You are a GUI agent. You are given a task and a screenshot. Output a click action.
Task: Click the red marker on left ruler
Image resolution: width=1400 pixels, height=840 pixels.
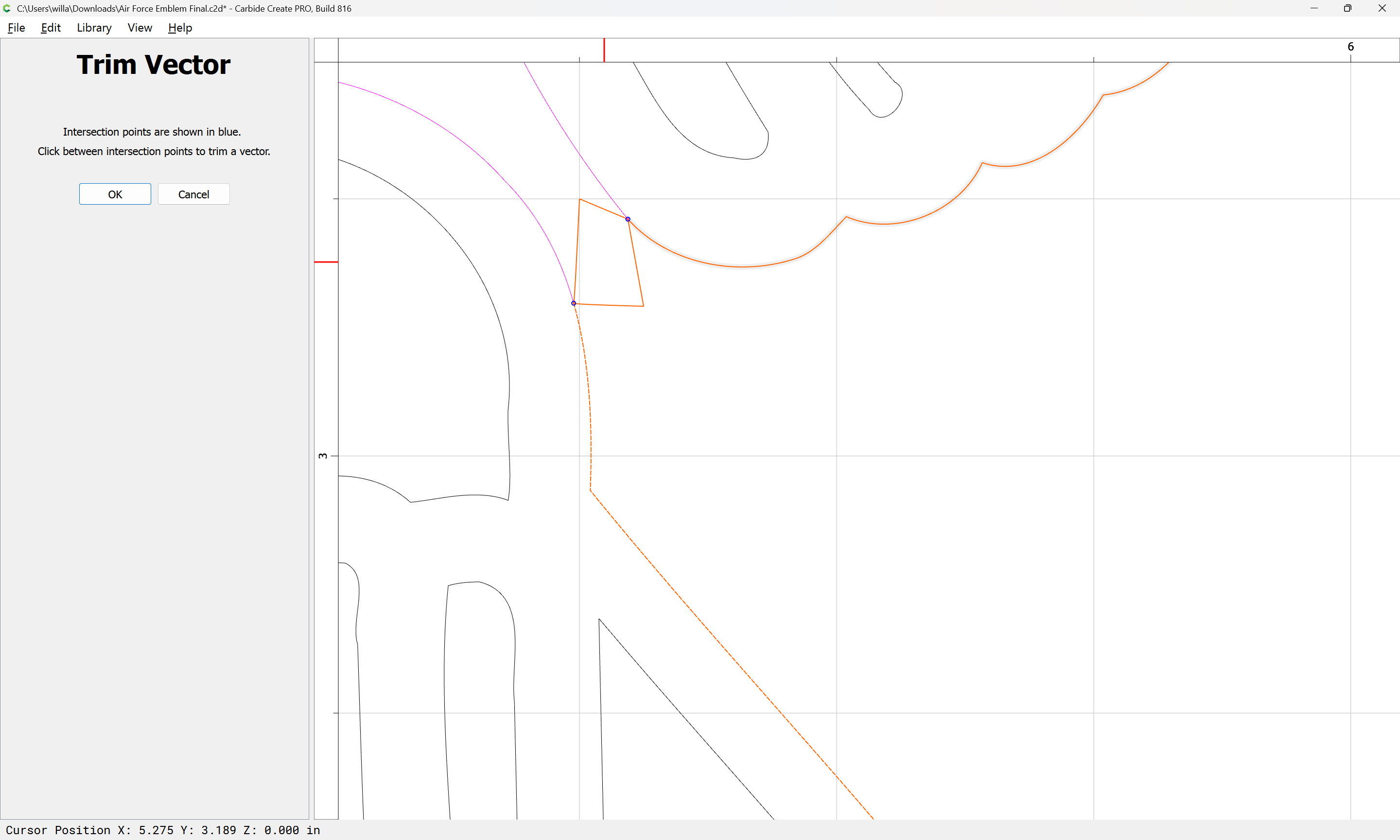click(326, 262)
